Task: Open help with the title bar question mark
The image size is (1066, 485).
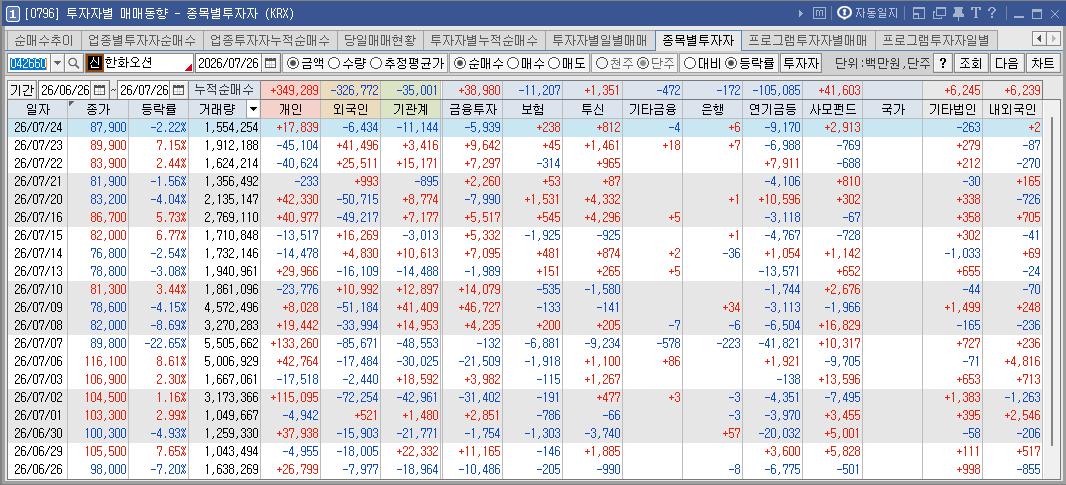Action: [992, 13]
